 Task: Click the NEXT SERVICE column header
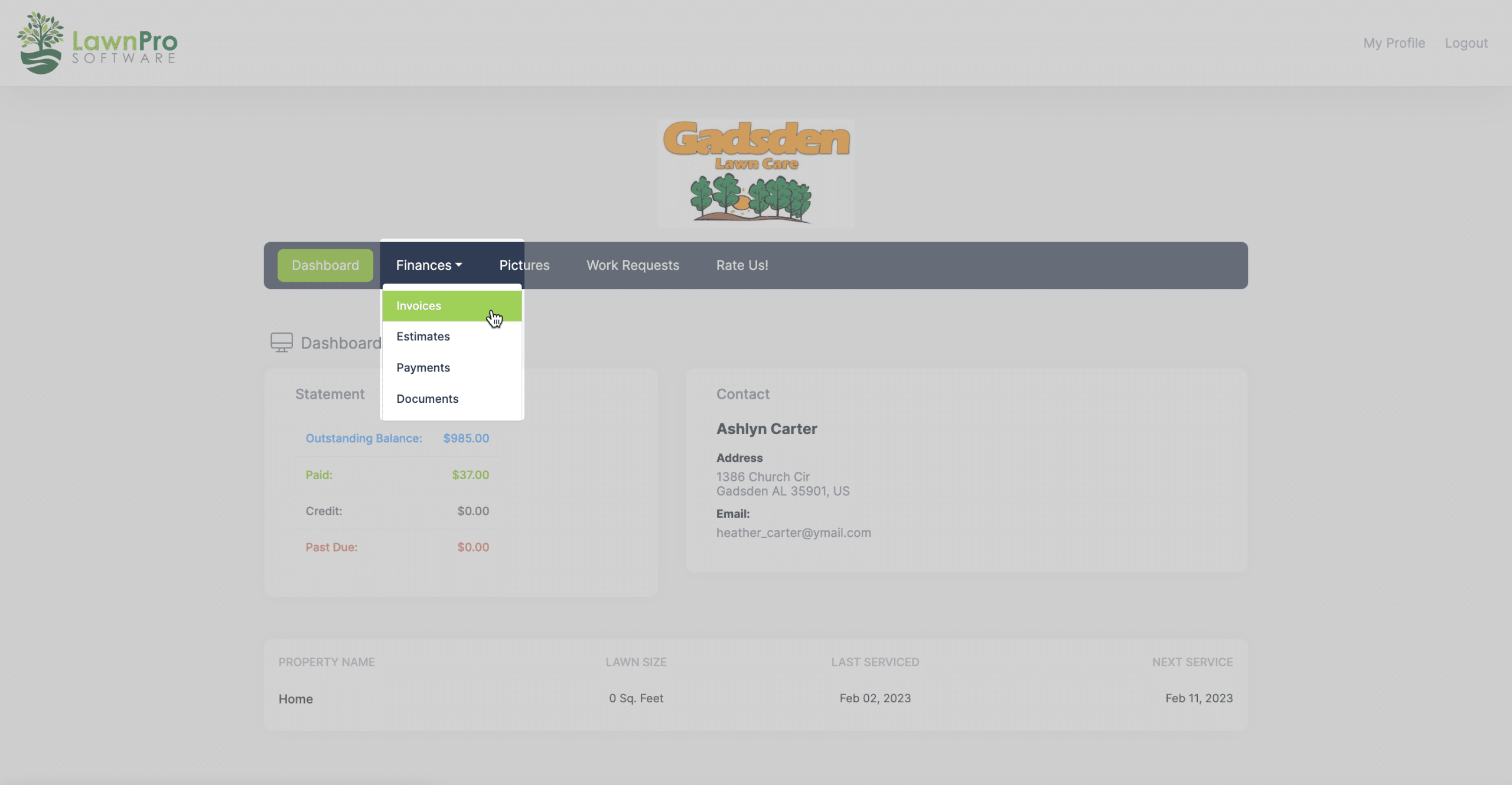(1192, 662)
